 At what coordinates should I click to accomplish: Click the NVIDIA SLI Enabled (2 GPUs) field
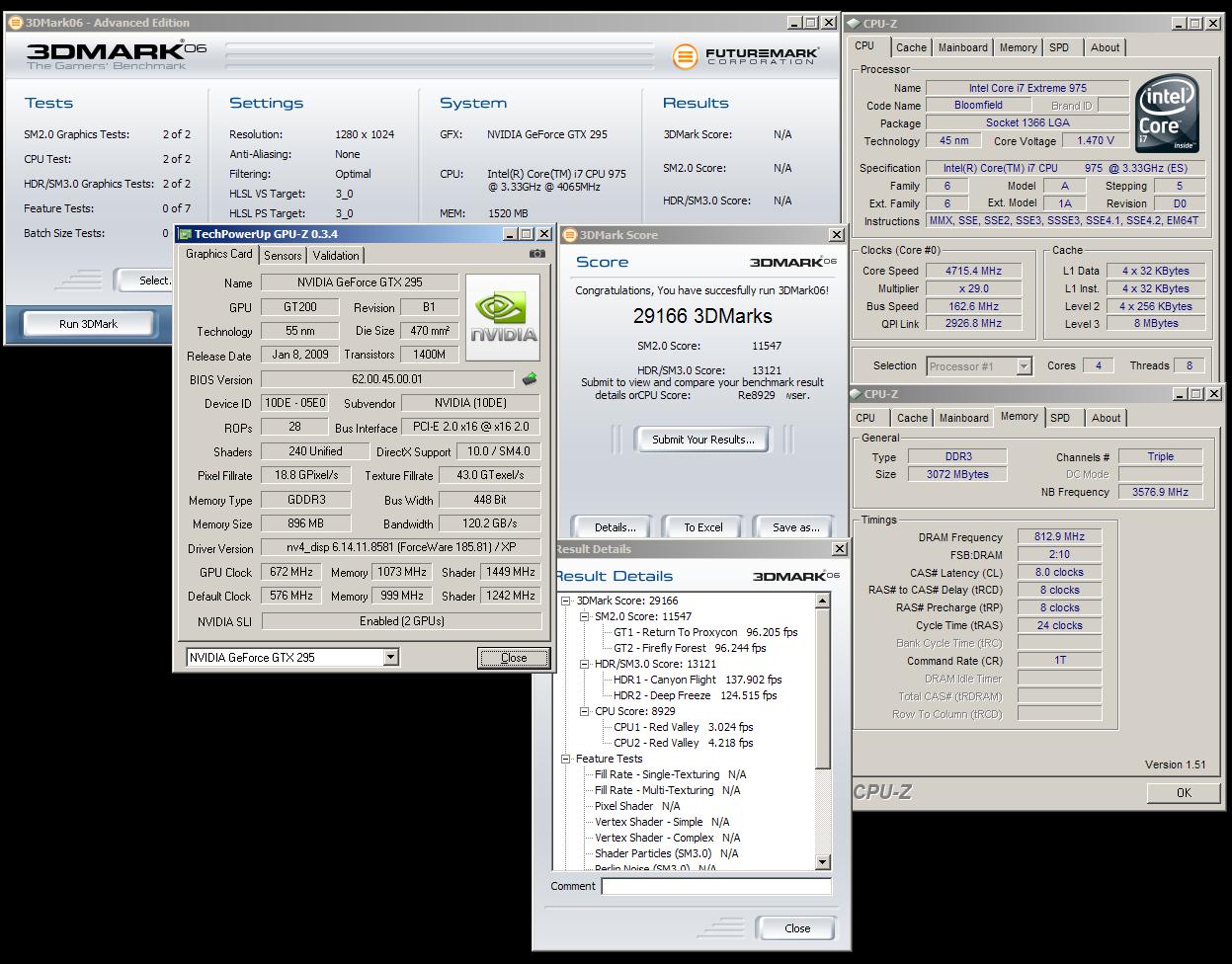click(x=401, y=621)
